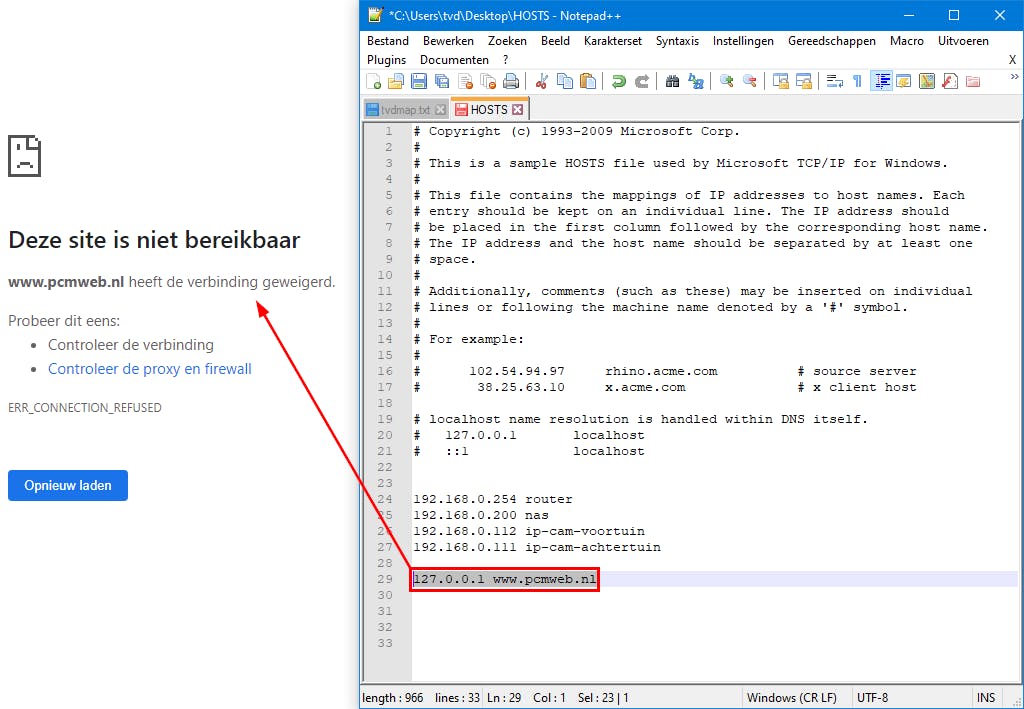Open the Karakterset menu

tap(613, 40)
